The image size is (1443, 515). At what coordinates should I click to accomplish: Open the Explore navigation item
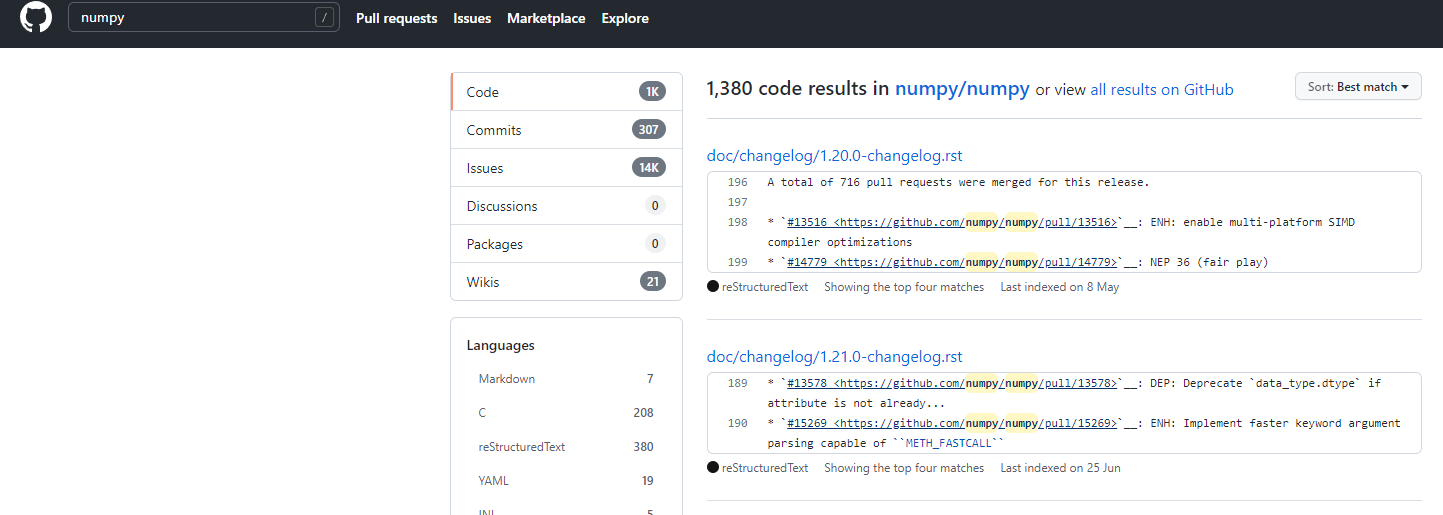(x=625, y=18)
